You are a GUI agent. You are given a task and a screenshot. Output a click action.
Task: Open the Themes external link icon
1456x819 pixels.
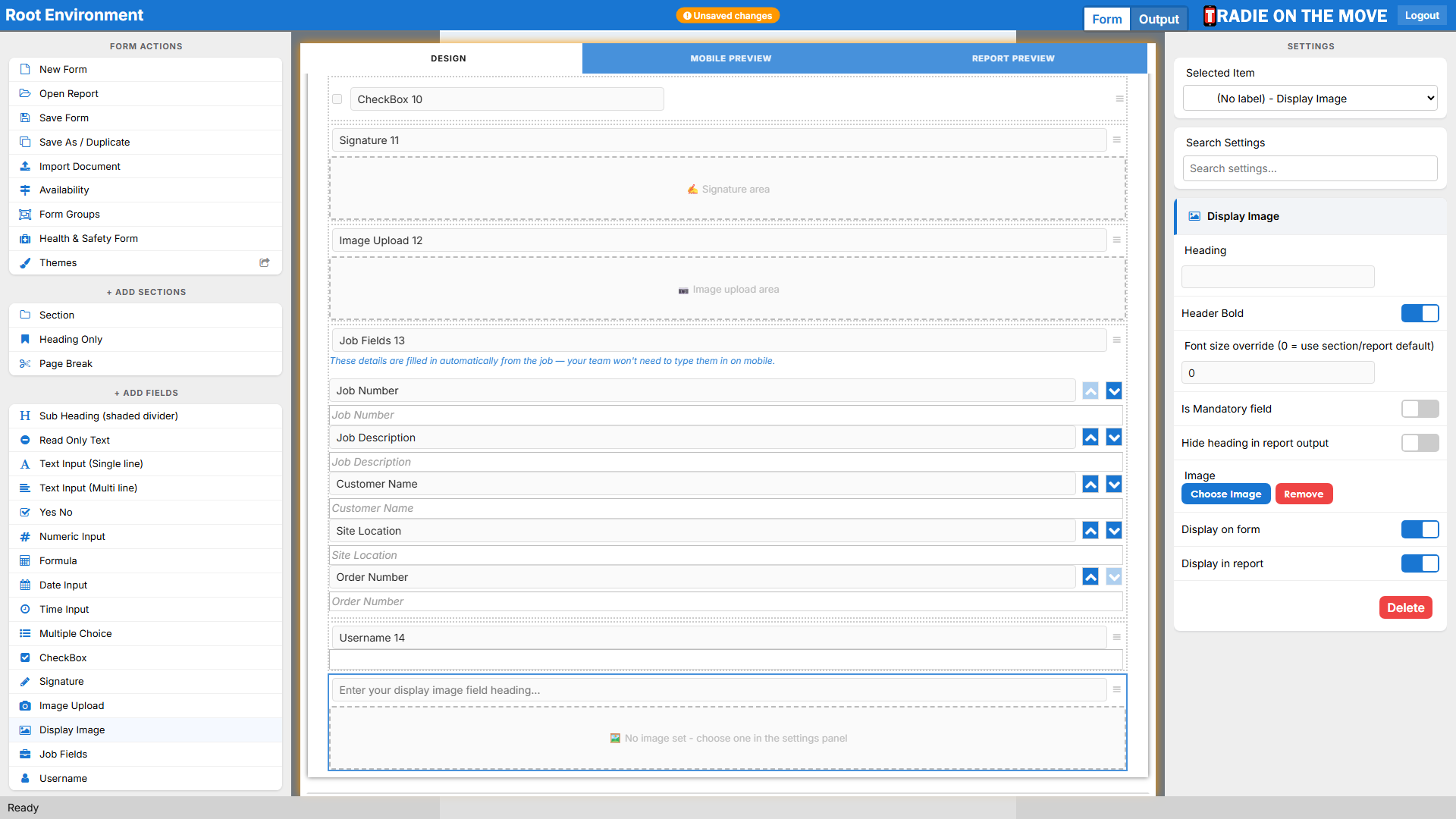pos(265,262)
